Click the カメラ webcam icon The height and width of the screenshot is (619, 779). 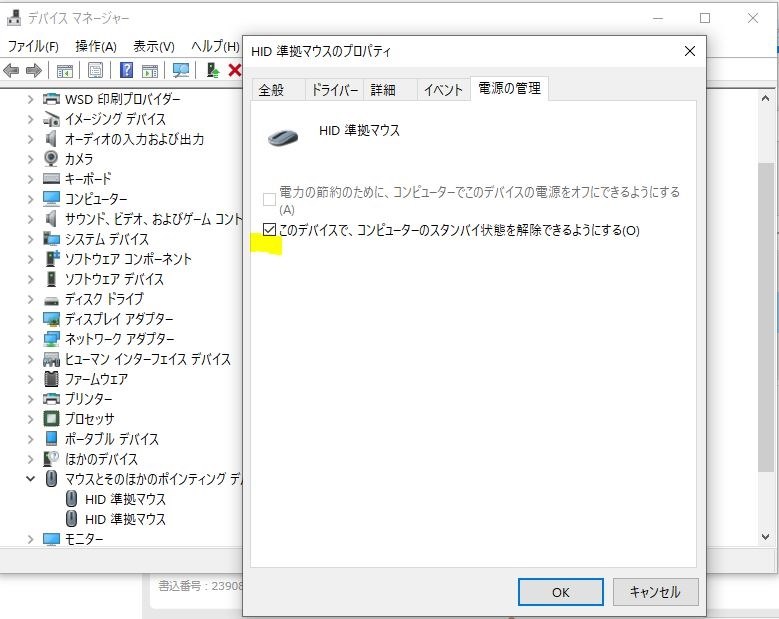(x=51, y=158)
